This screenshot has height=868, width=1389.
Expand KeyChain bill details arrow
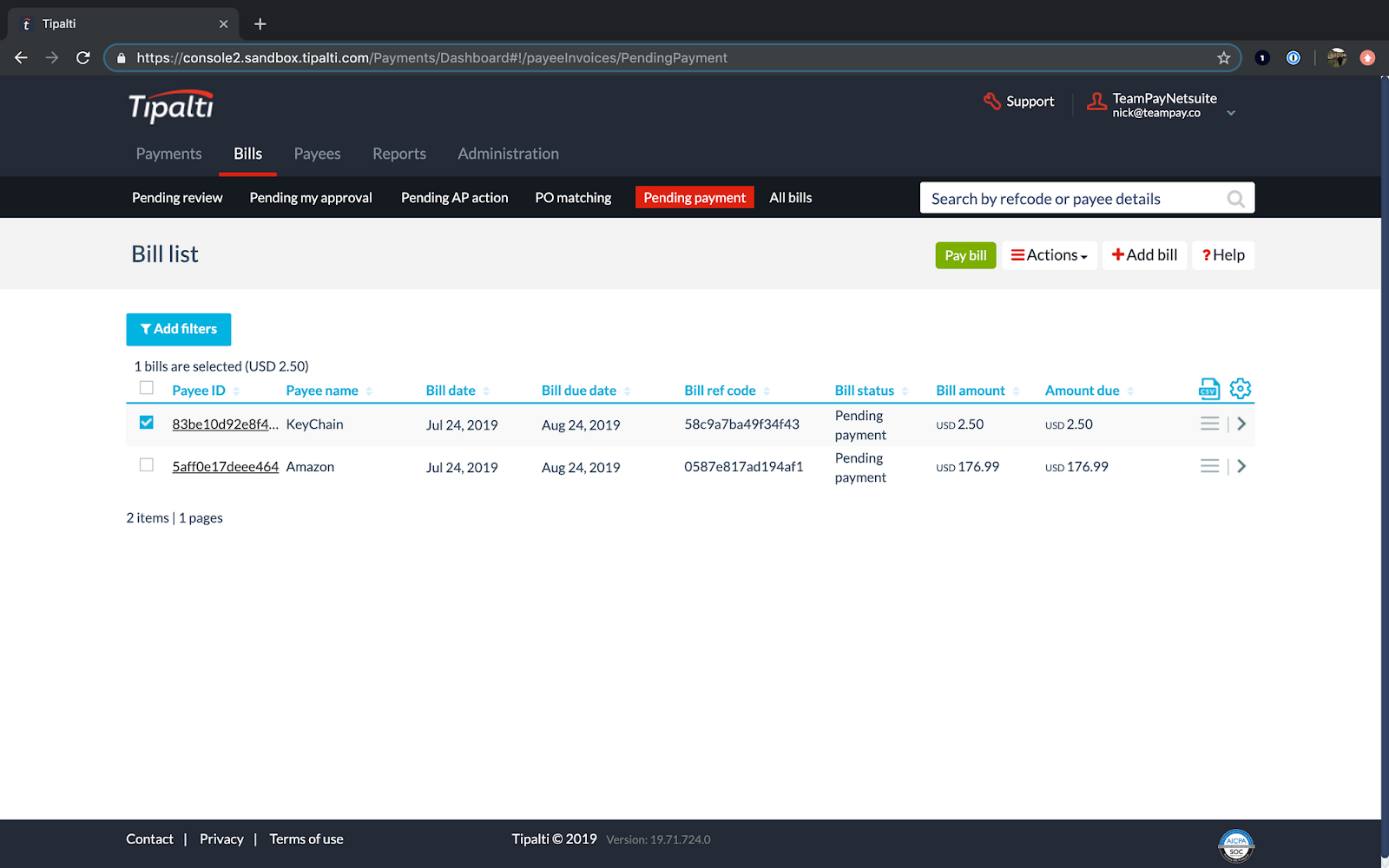click(x=1241, y=424)
